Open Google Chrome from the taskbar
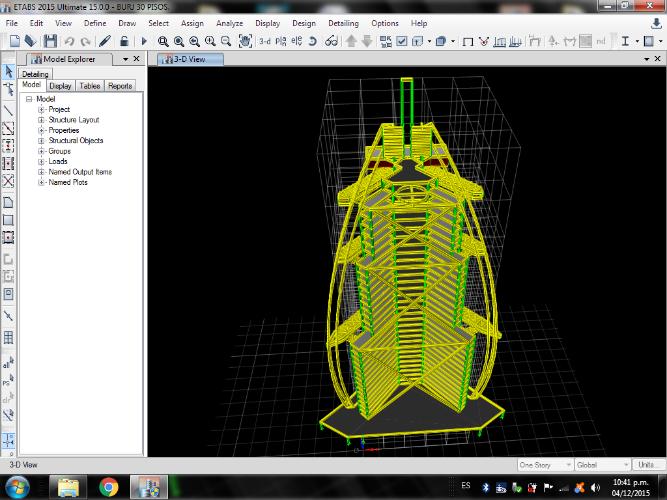The width and height of the screenshot is (667, 500). pos(108,487)
